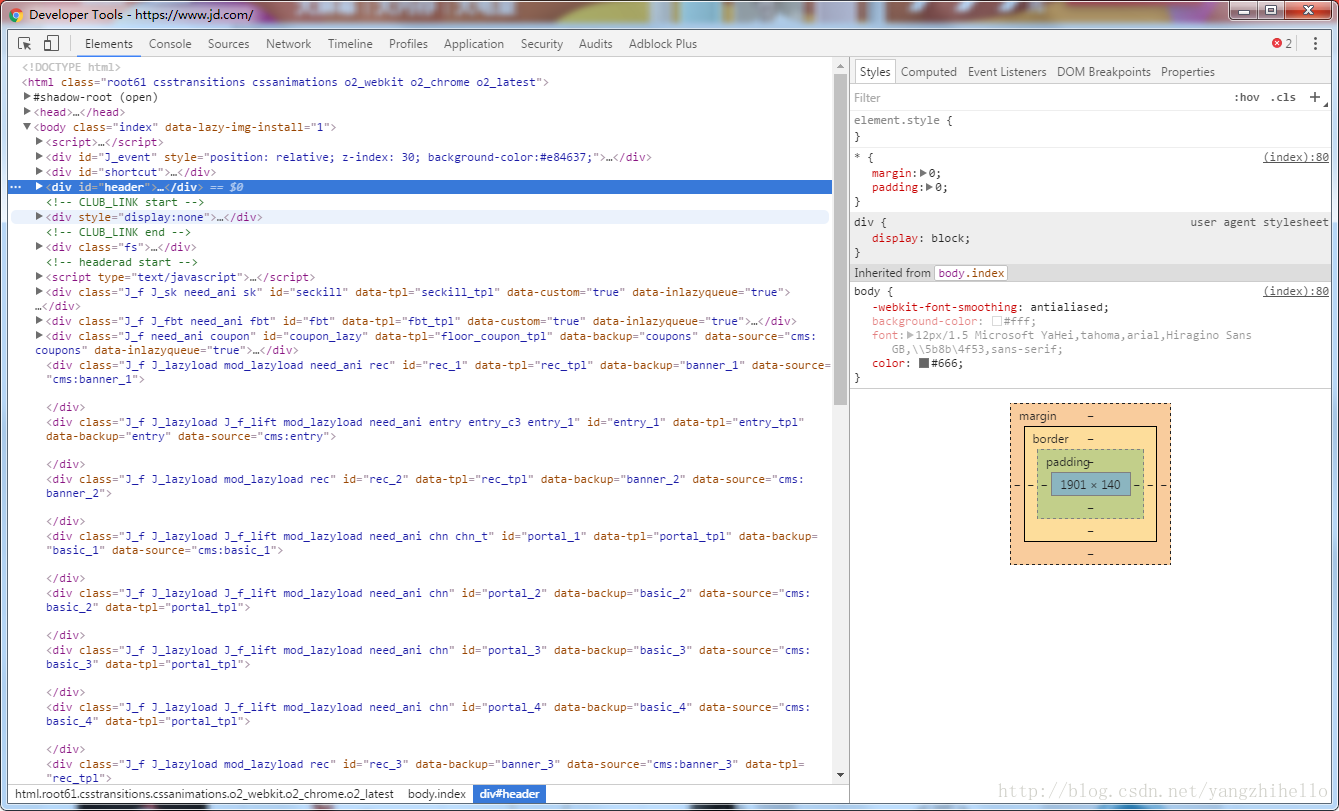
Task: Expand the div id="fbt" node
Action: point(39,321)
